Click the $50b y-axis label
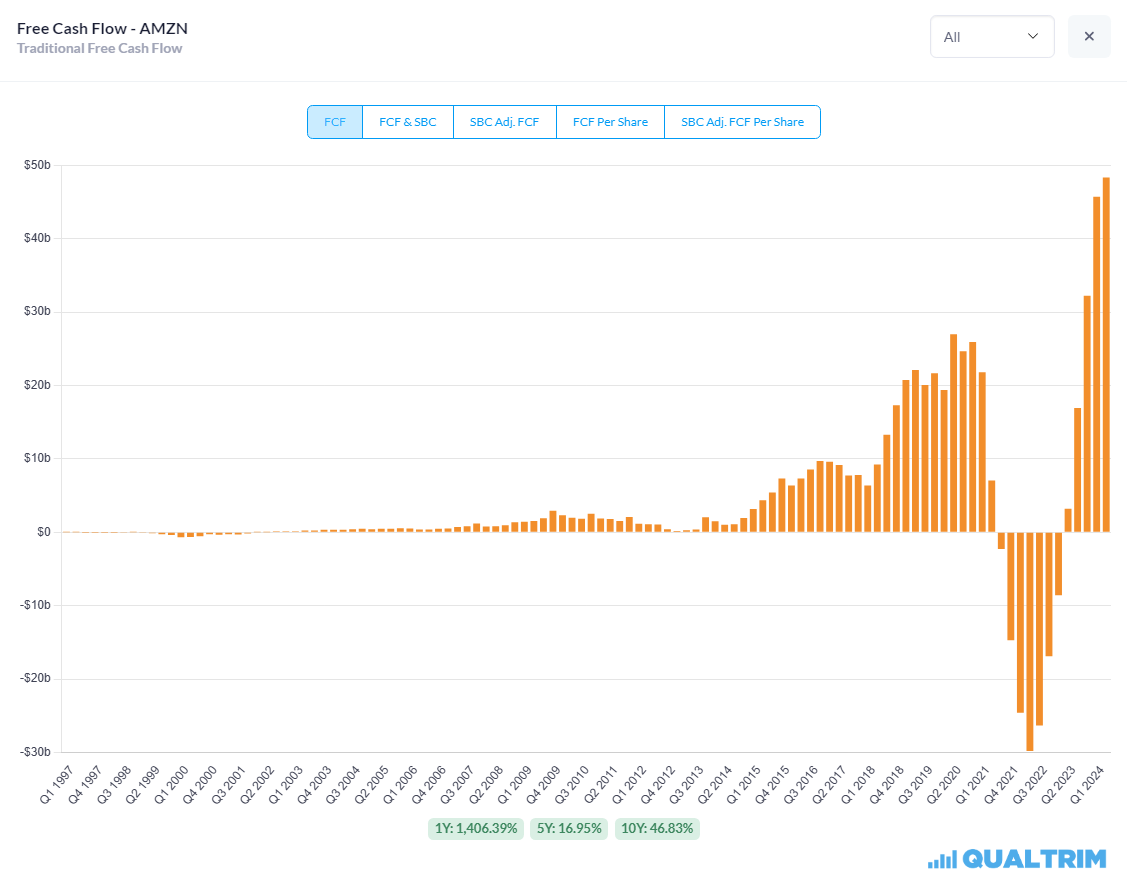Image resolution: width=1127 pixels, height=885 pixels. (37, 165)
